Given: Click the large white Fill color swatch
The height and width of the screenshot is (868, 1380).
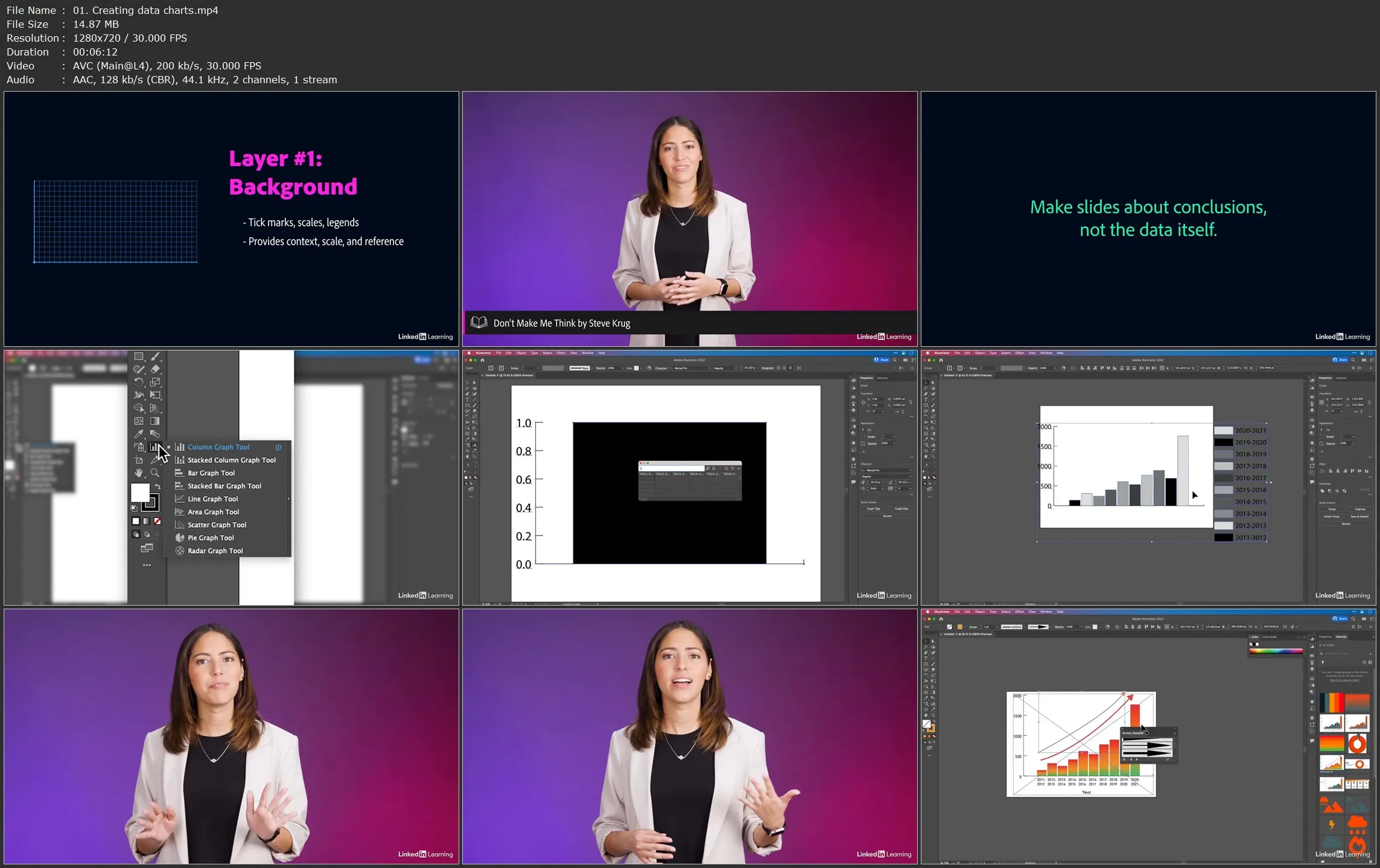Looking at the screenshot, I should (x=140, y=493).
